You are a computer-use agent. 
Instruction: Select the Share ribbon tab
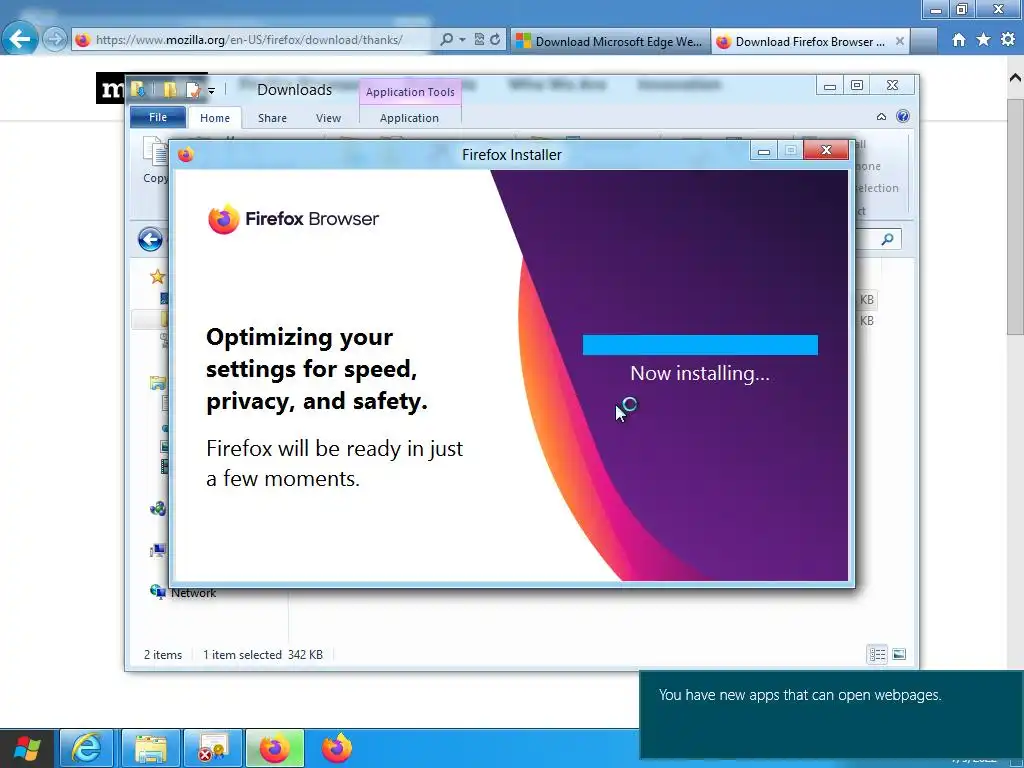(272, 118)
